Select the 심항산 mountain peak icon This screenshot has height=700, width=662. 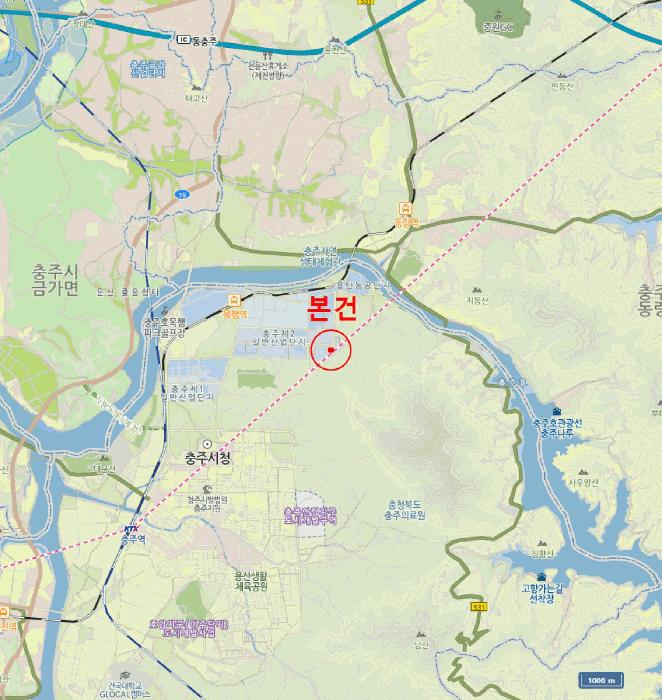[542, 543]
